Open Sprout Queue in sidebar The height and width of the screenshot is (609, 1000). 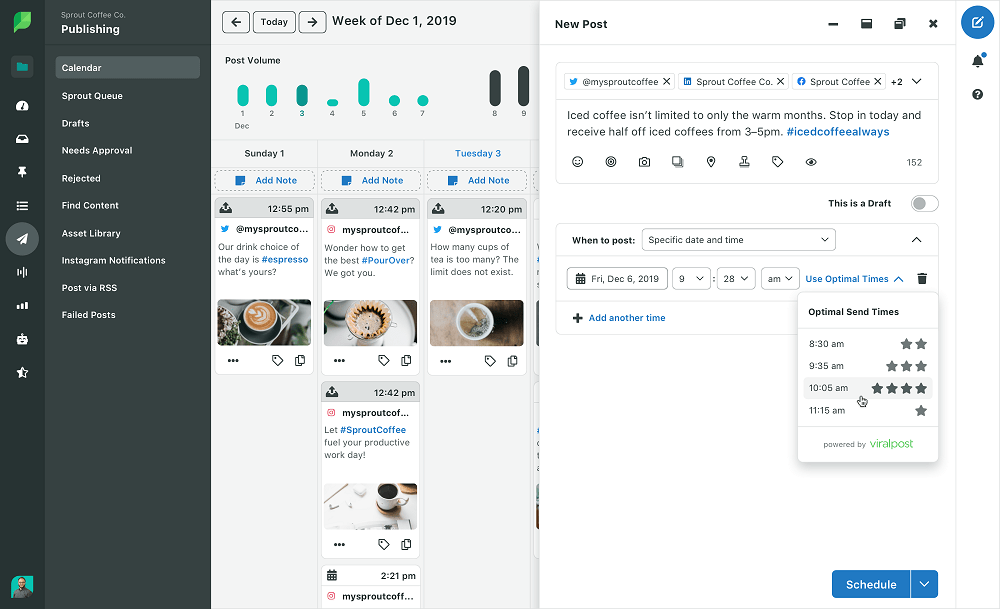tap(92, 96)
